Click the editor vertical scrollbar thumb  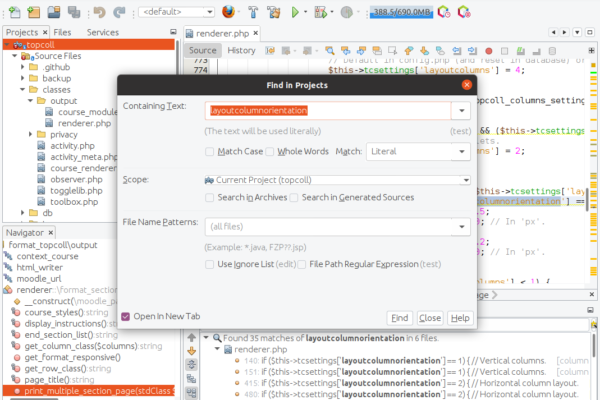pyautogui.click(x=588, y=200)
